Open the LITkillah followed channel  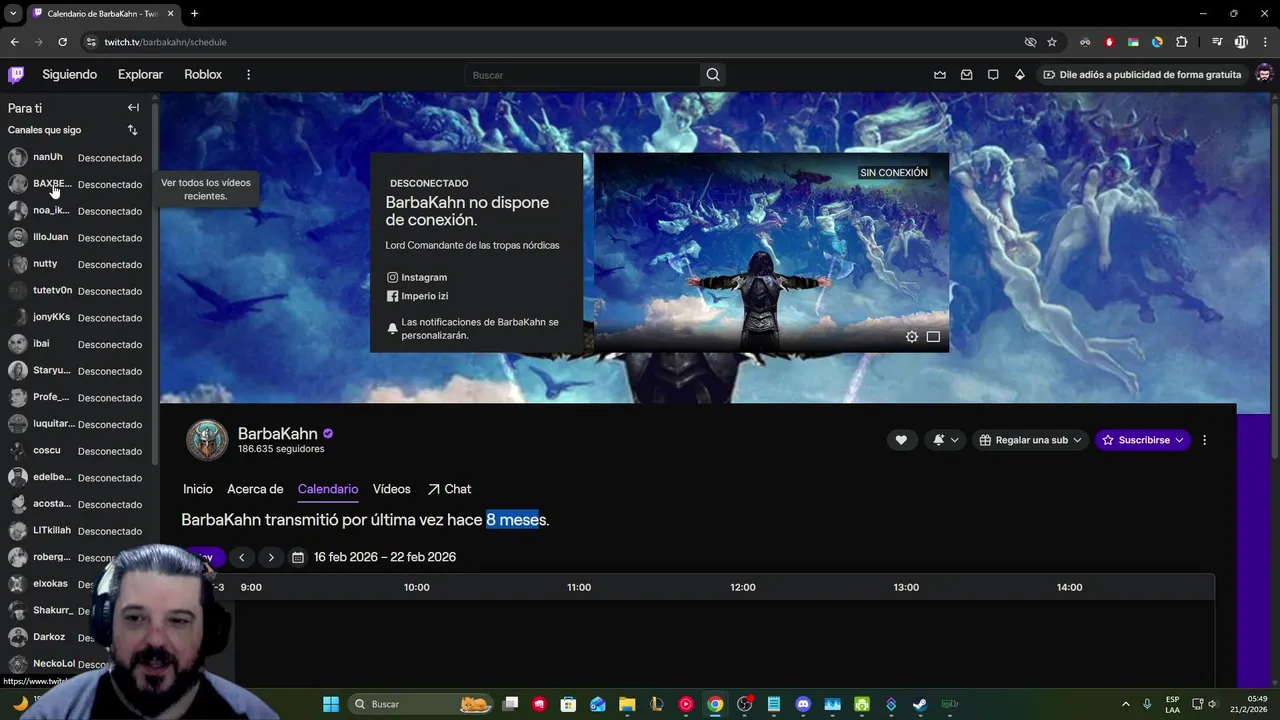(x=78, y=531)
